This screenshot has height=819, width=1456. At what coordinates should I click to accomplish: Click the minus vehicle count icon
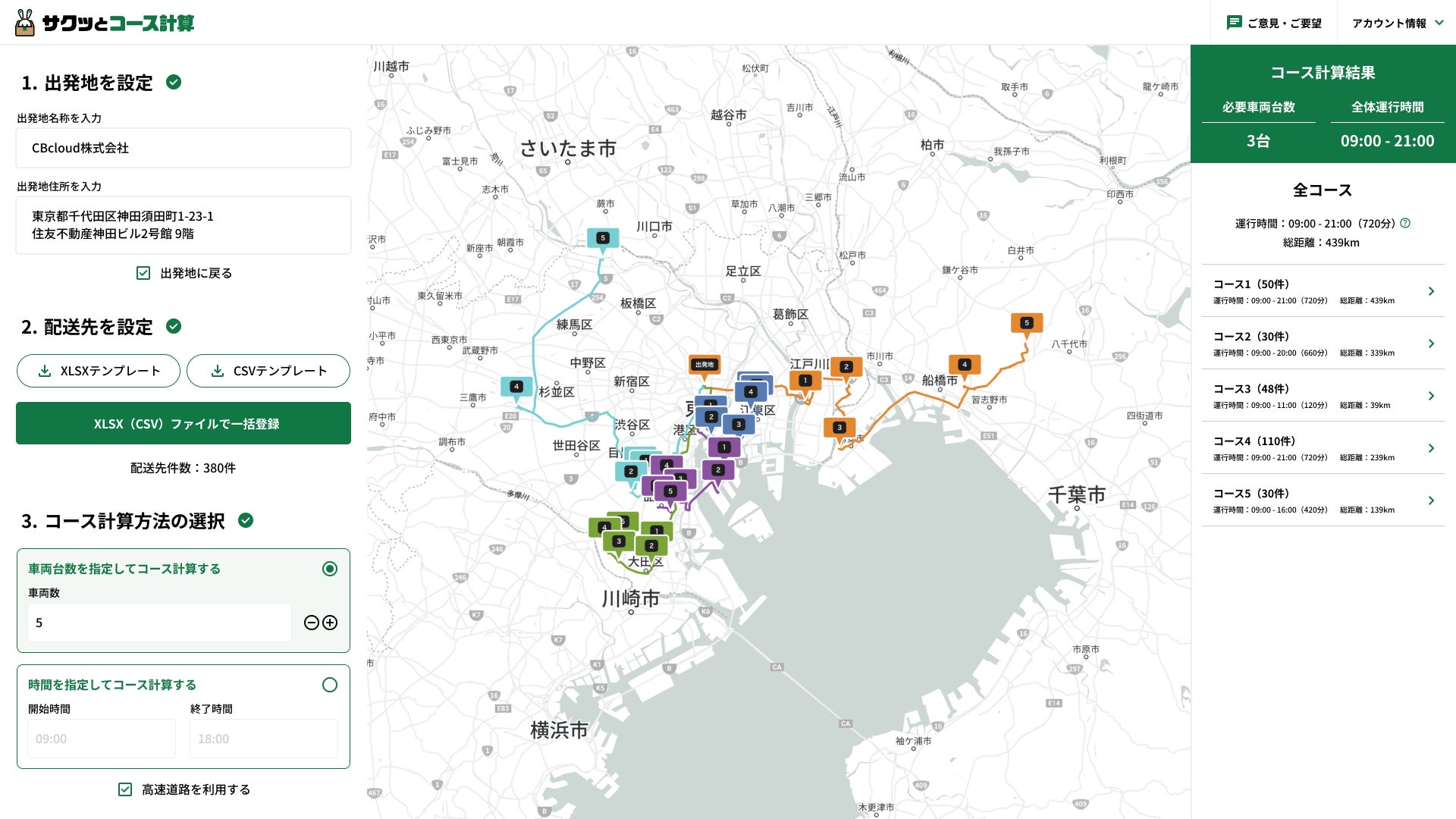(x=311, y=623)
